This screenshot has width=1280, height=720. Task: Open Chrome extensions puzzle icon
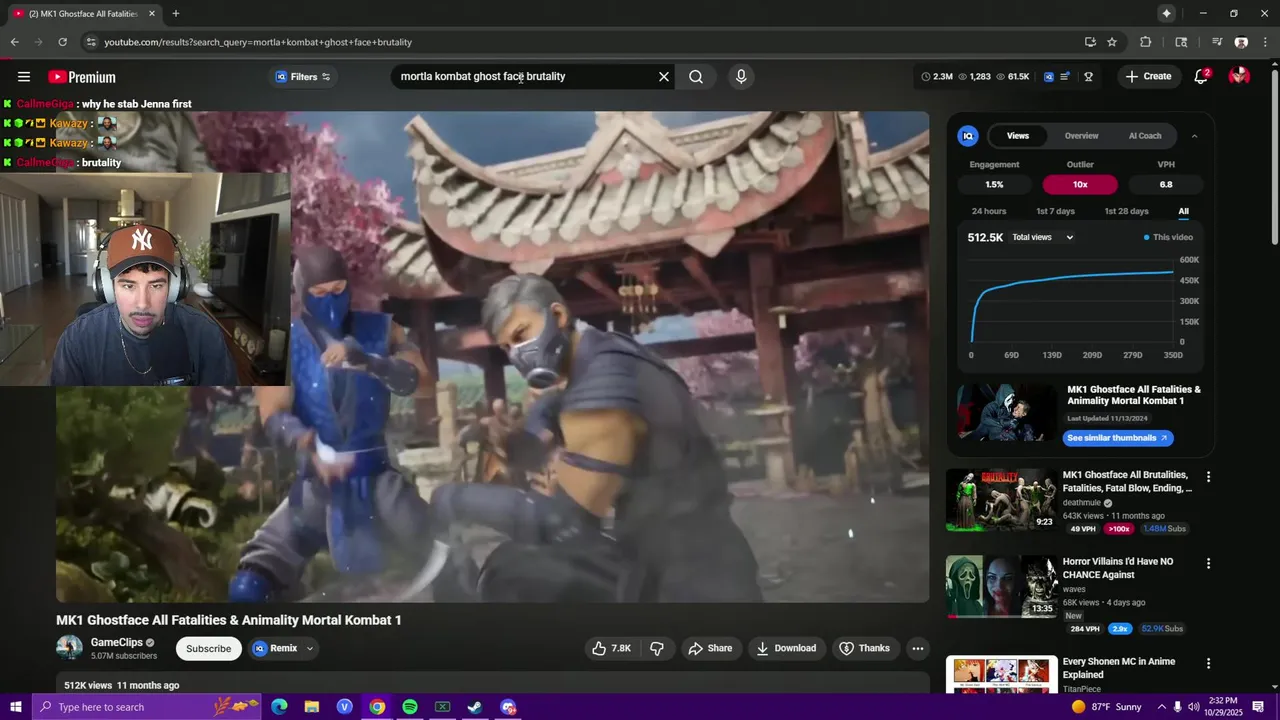(x=1146, y=42)
